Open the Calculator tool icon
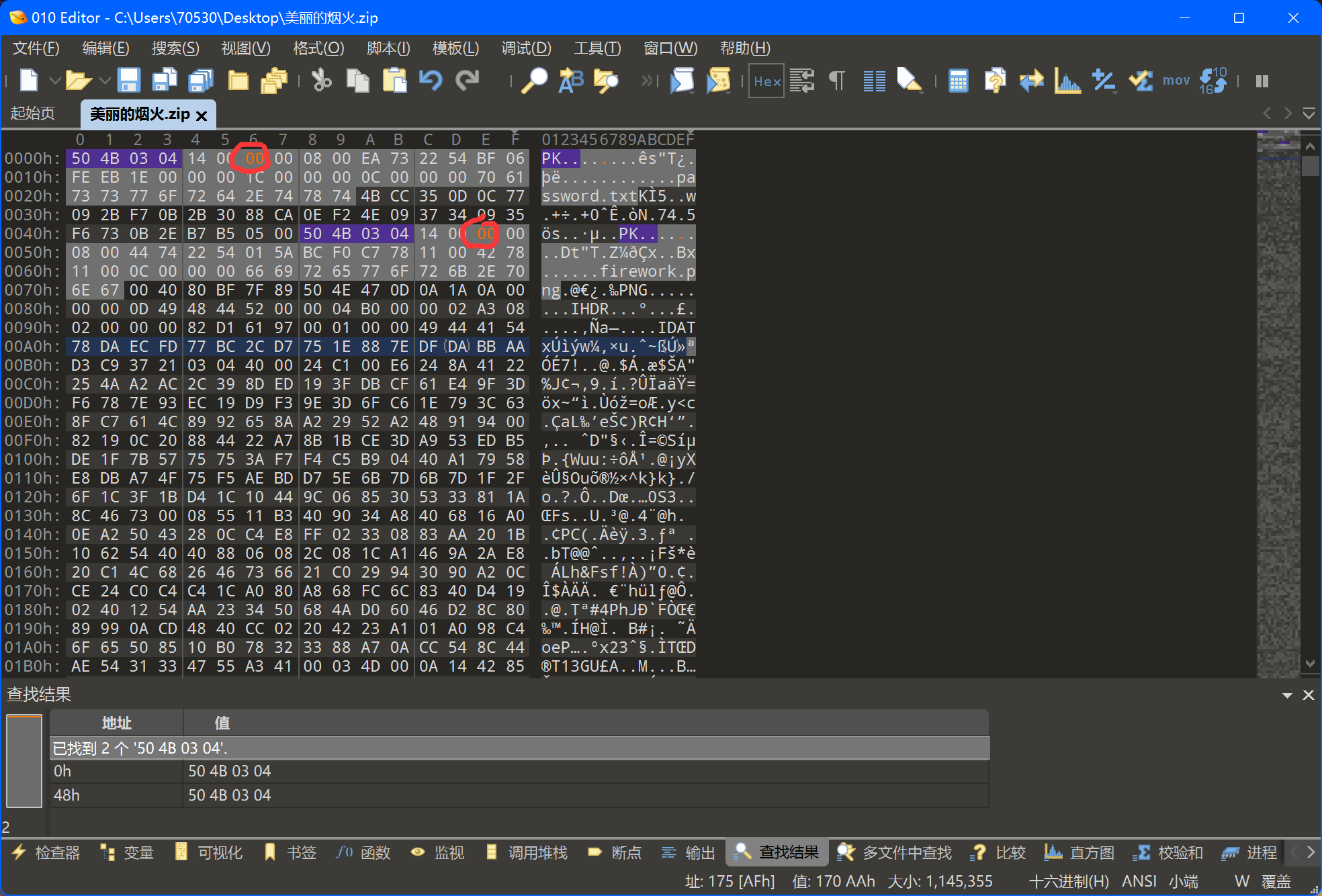The height and width of the screenshot is (896, 1322). point(958,81)
